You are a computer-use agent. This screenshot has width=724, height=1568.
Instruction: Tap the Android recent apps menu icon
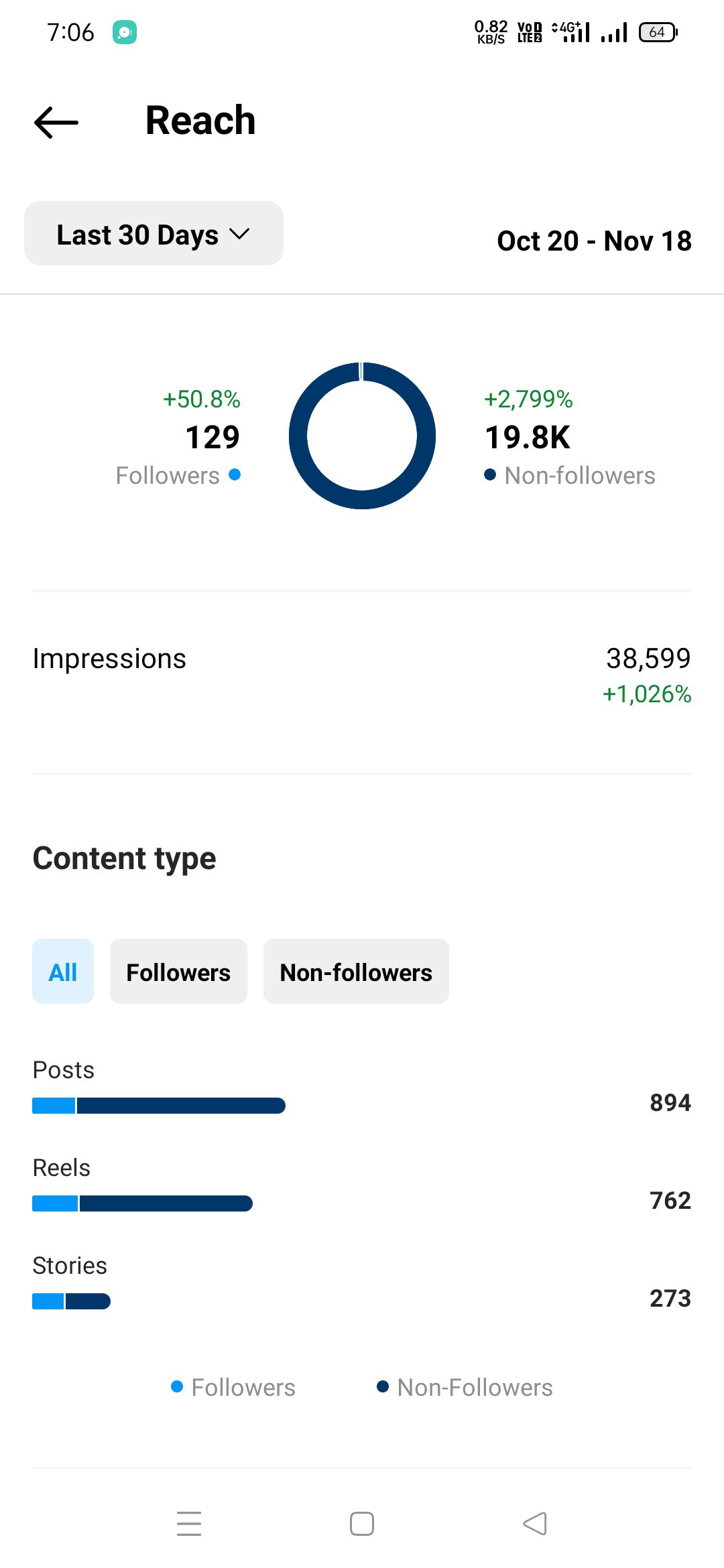(189, 1523)
